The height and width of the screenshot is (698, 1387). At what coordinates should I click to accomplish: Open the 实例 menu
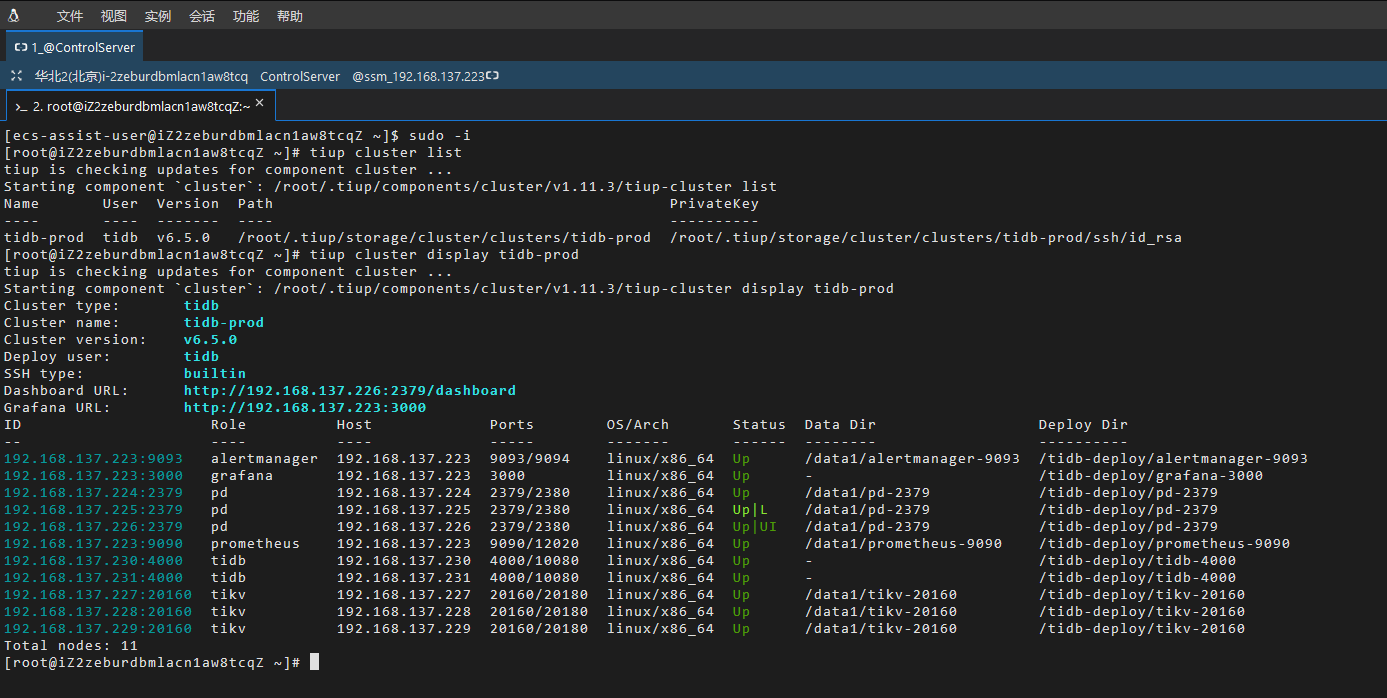pyautogui.click(x=158, y=16)
